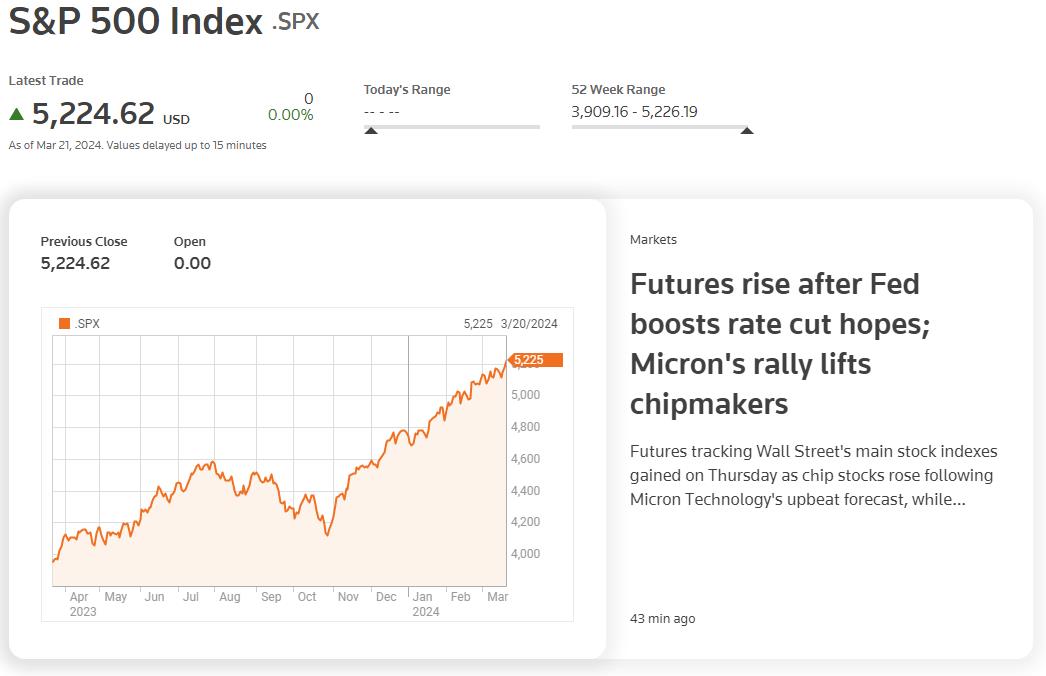The image size is (1046, 676).
Task: Click the article summary about Micron Technology
Action: click(813, 475)
